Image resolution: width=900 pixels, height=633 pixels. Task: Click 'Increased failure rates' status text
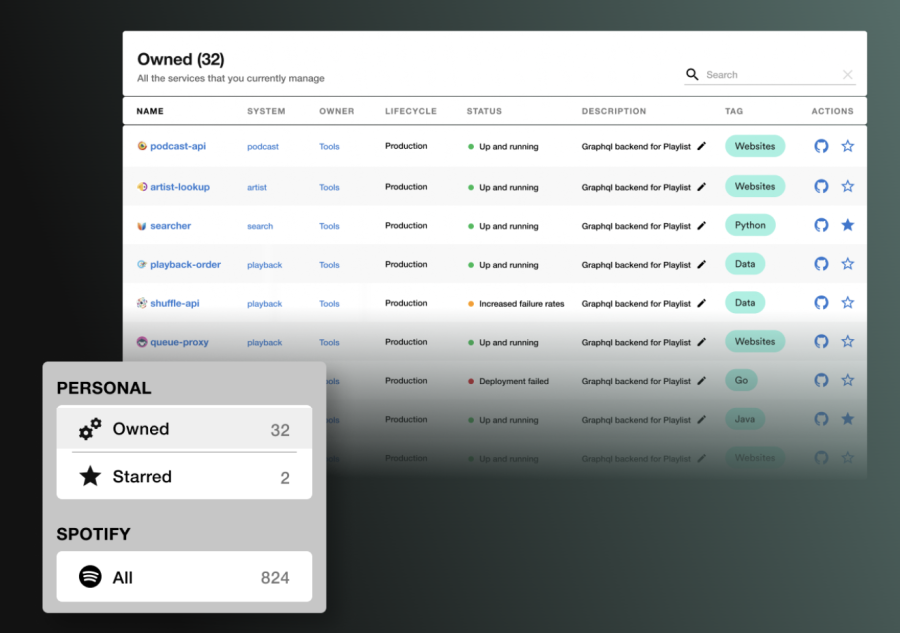click(521, 304)
